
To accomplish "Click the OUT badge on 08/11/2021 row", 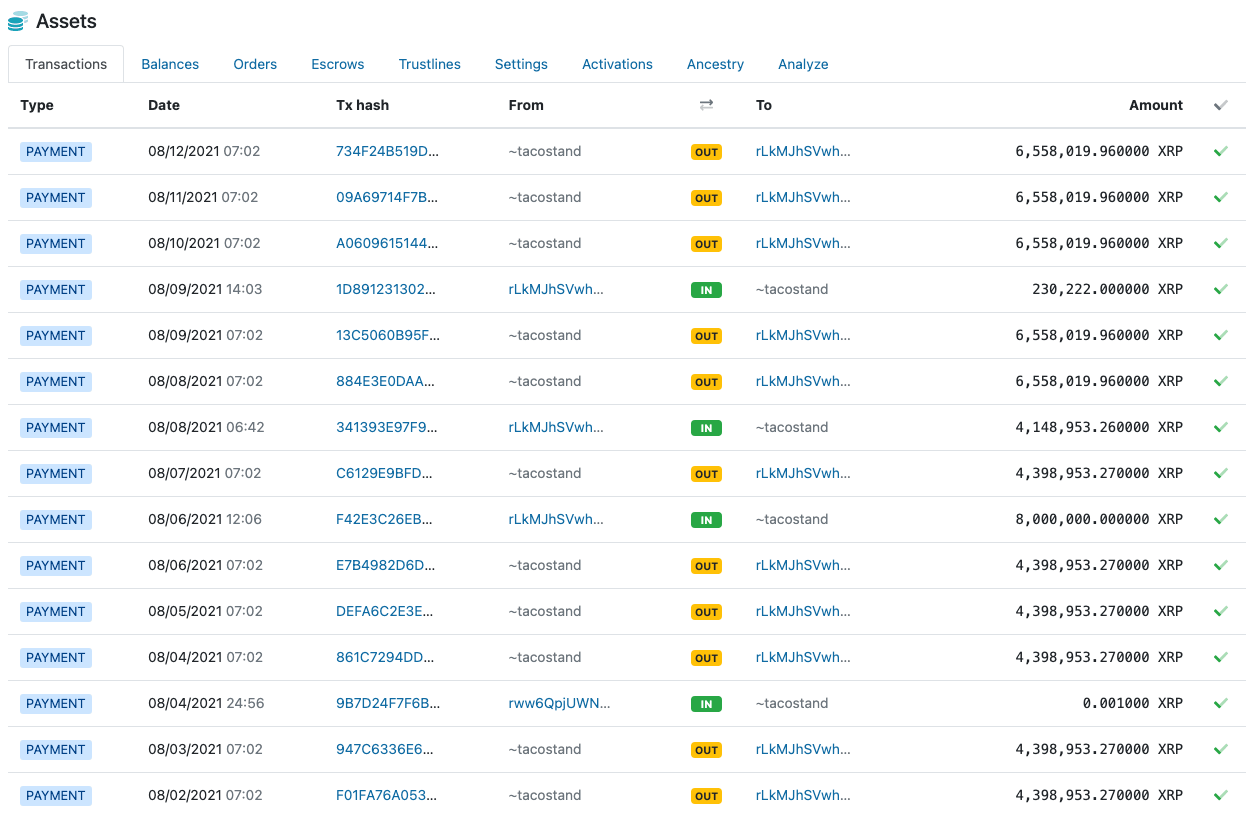I will point(706,198).
